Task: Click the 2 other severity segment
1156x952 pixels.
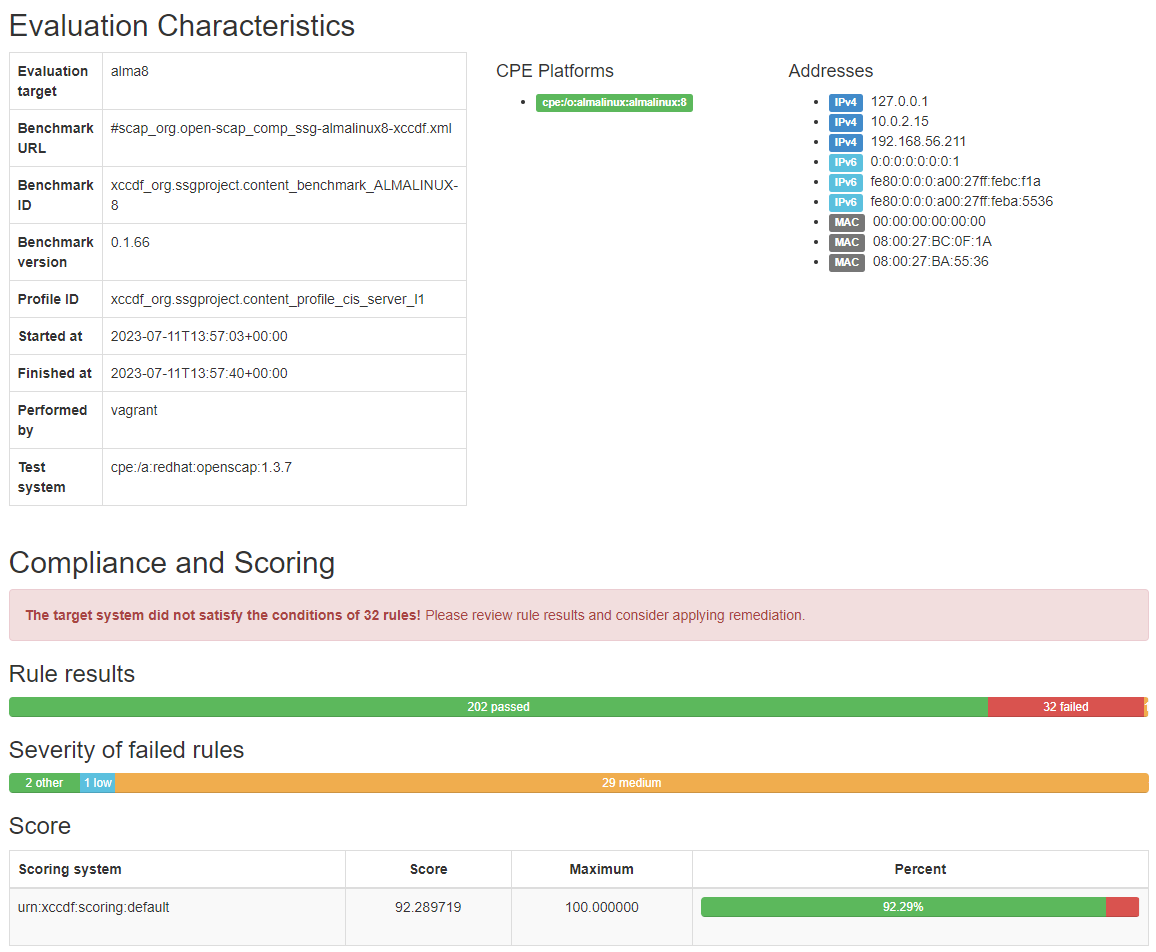Action: point(44,782)
